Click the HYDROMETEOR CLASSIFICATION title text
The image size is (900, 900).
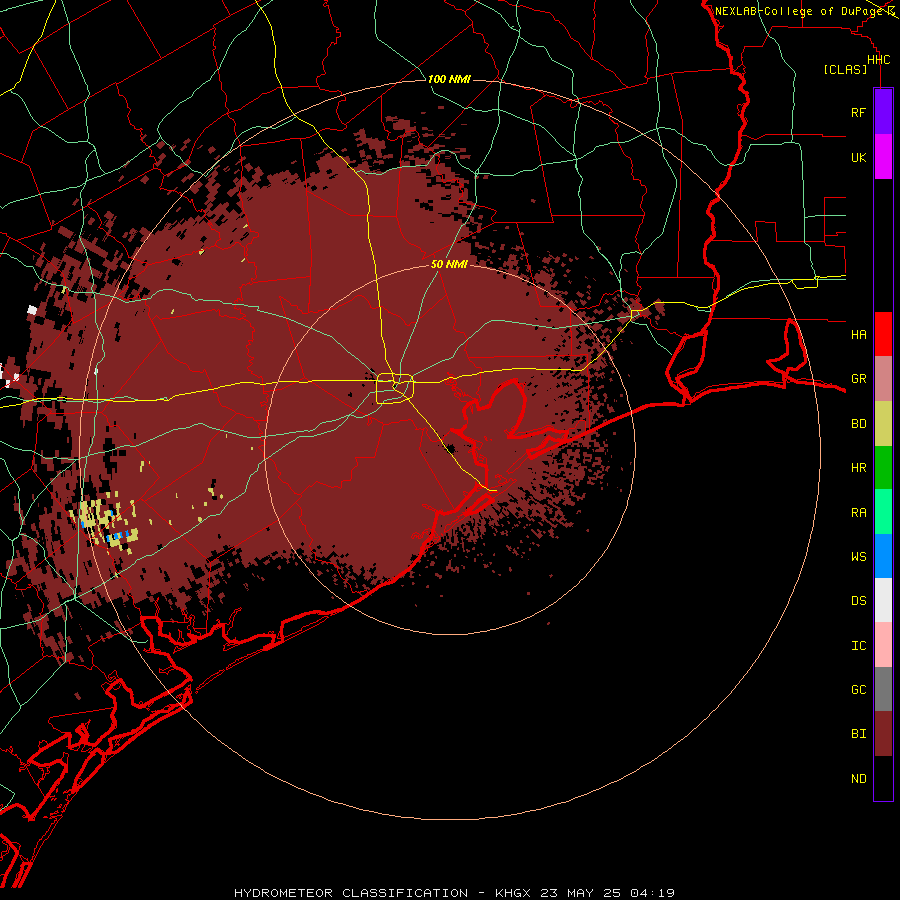(351, 893)
